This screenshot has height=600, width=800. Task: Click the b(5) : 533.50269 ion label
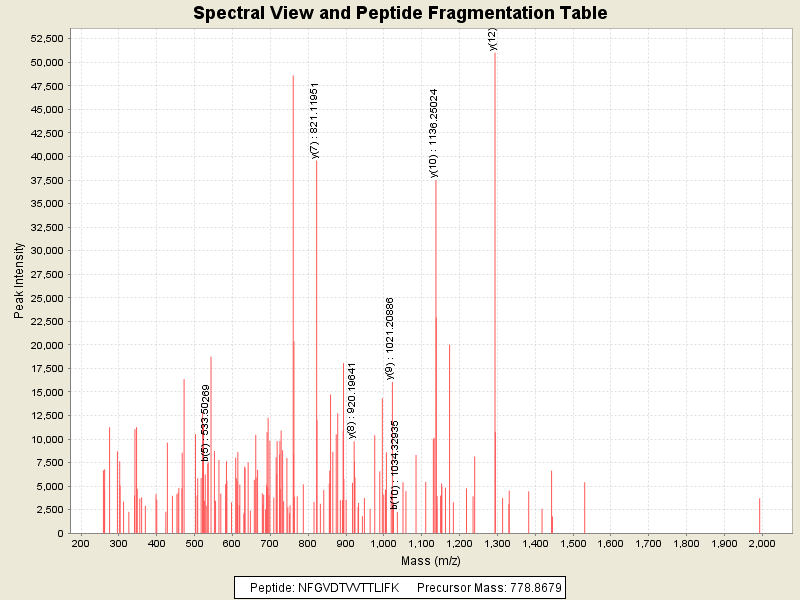pos(206,422)
